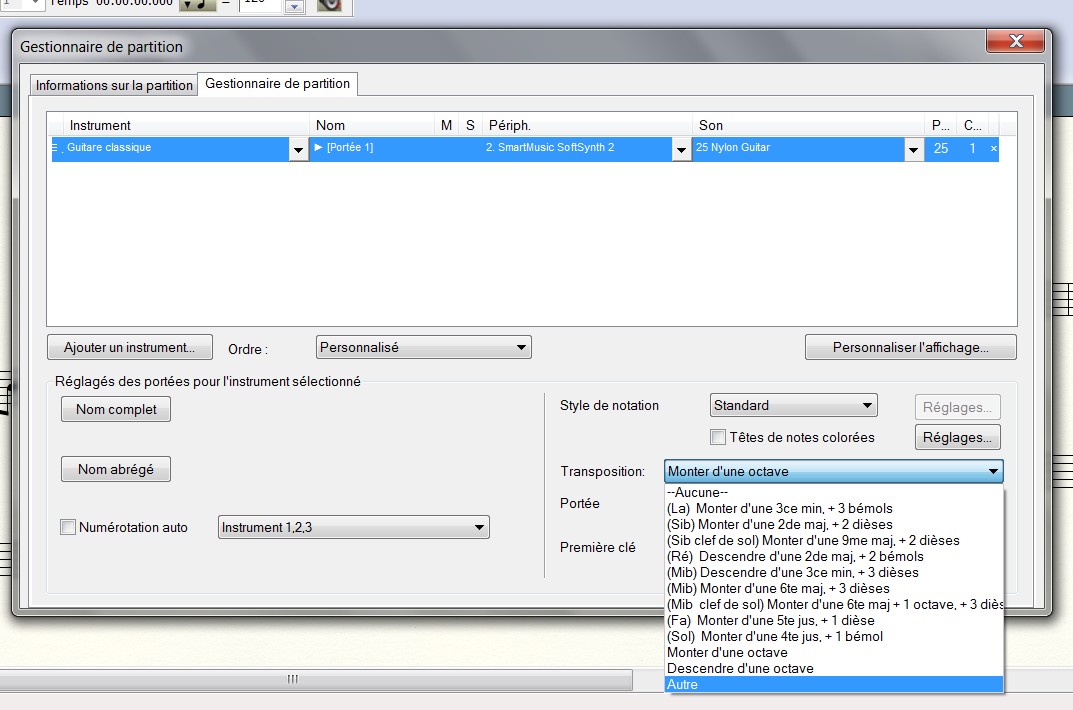Click the Ajouter un instrument button
1073x710 pixels.
[130, 347]
